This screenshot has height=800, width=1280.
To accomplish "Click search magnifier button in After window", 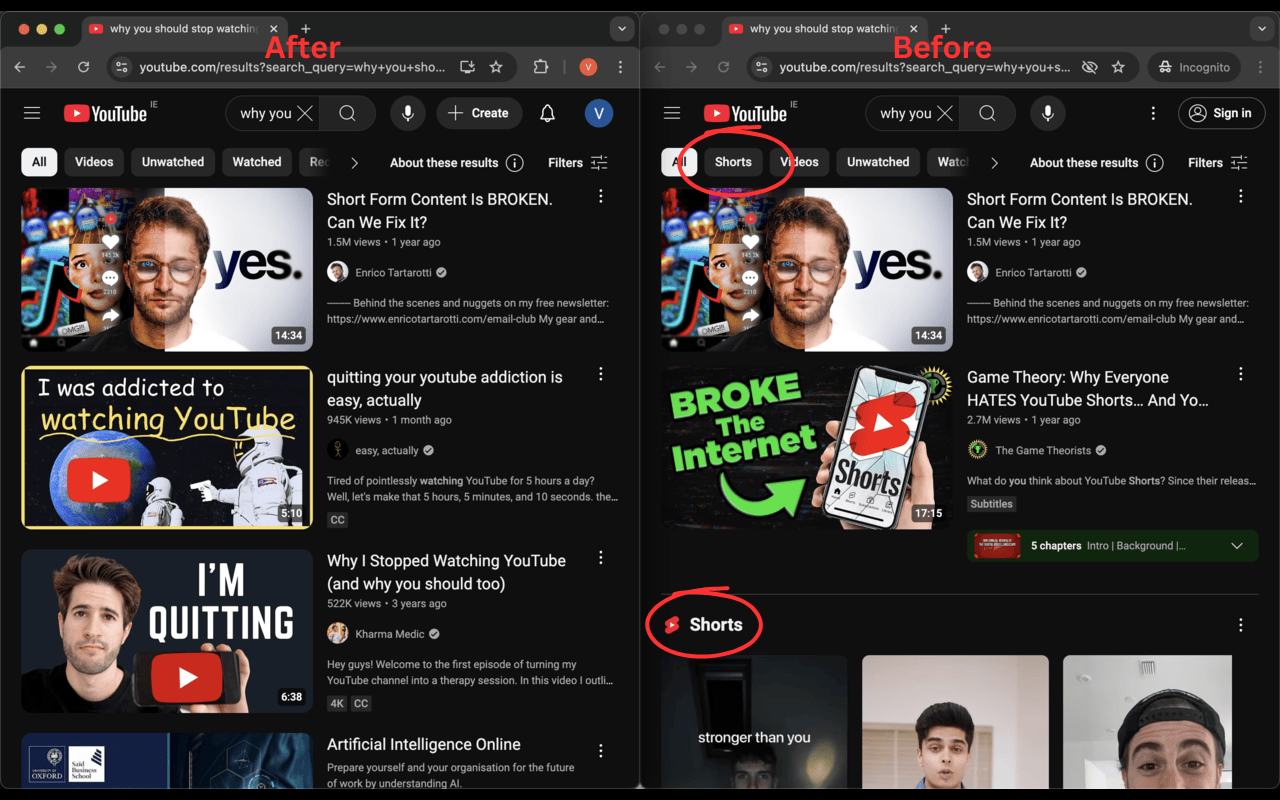I will 347,113.
